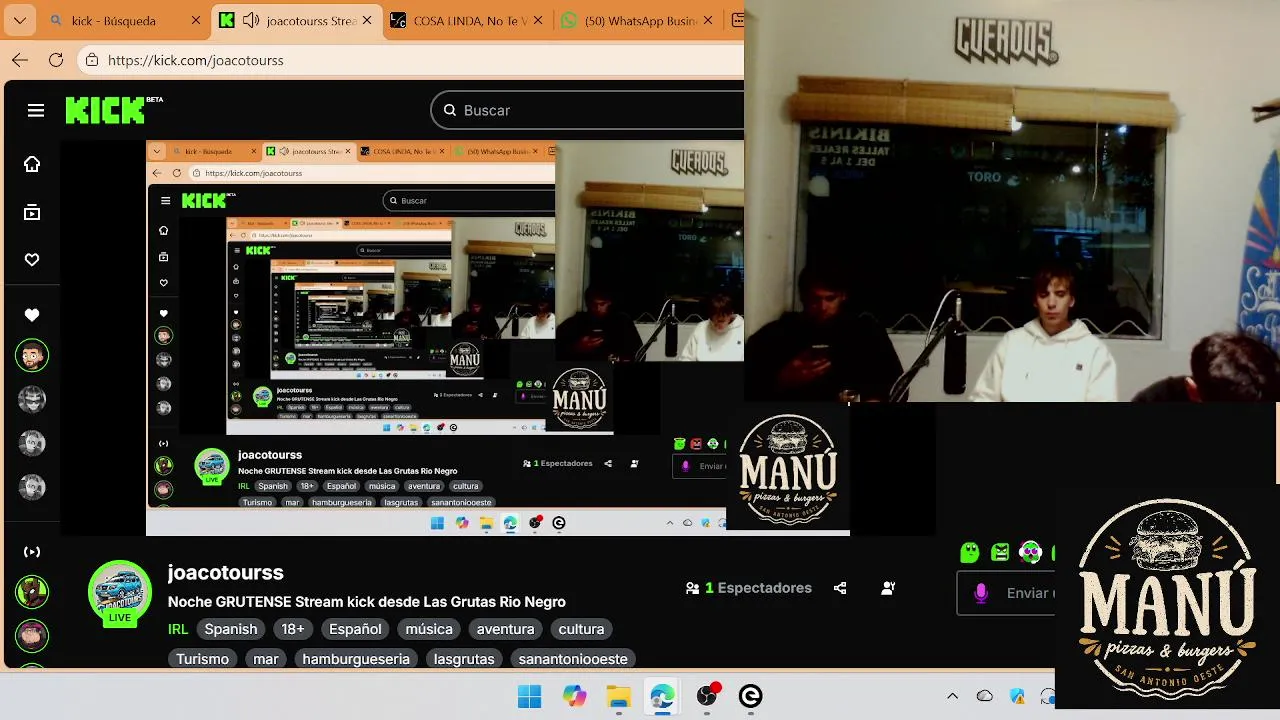Close the COSA LINDA tab
The width and height of the screenshot is (1280, 720).
[539, 20]
